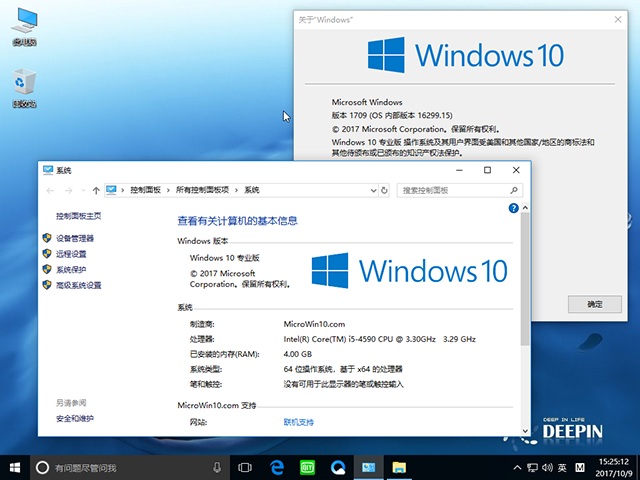Open Task View on the taskbar
Image resolution: width=640 pixels, height=480 pixels.
pos(245,468)
